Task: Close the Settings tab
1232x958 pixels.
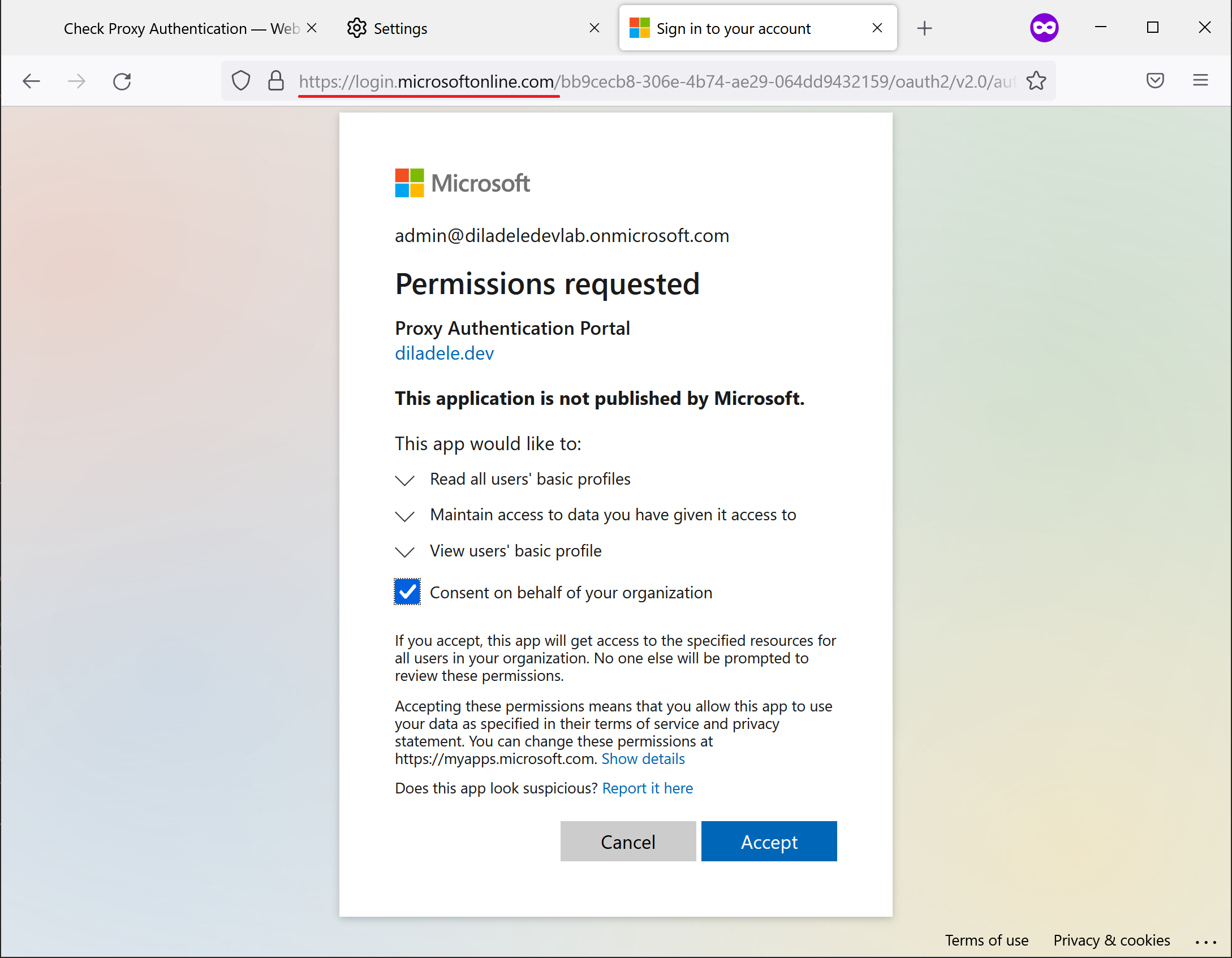Action: (595, 28)
